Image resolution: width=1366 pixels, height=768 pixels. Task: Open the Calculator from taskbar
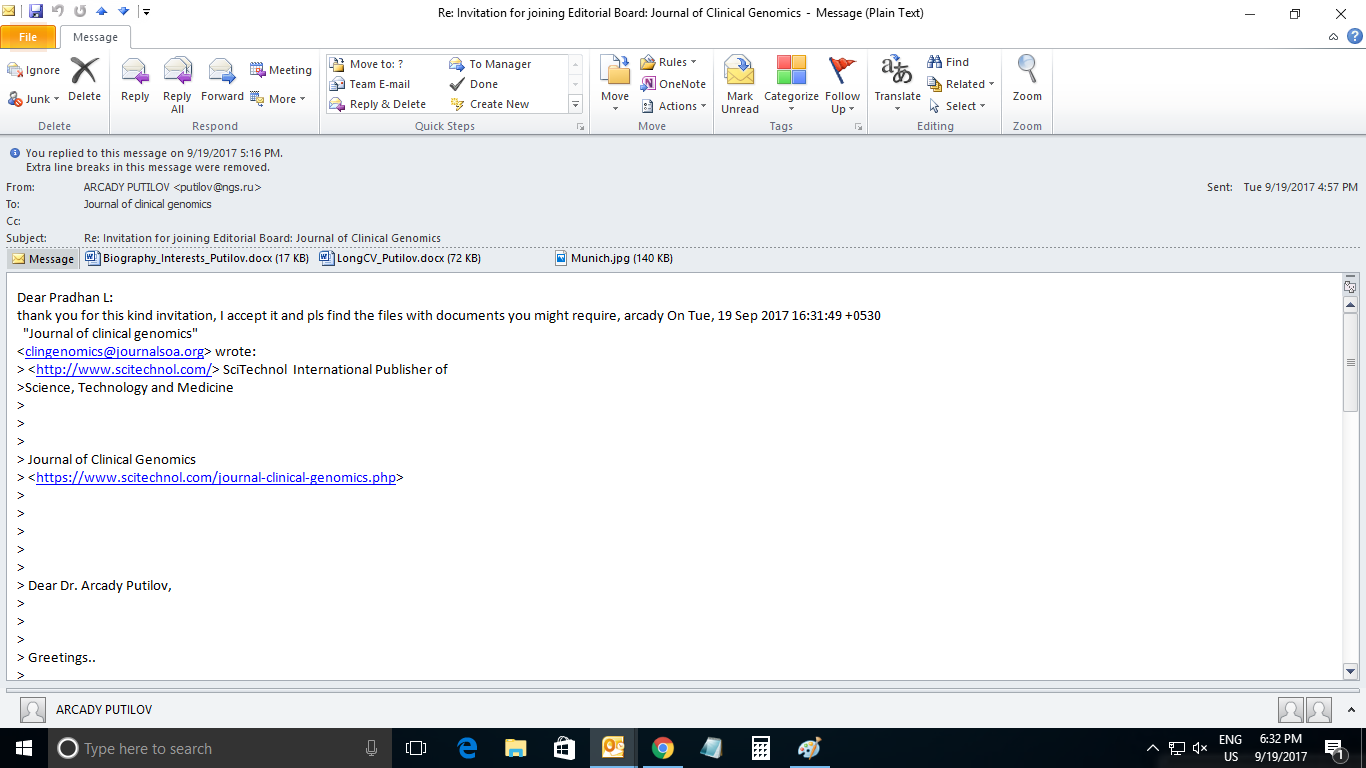(x=760, y=748)
